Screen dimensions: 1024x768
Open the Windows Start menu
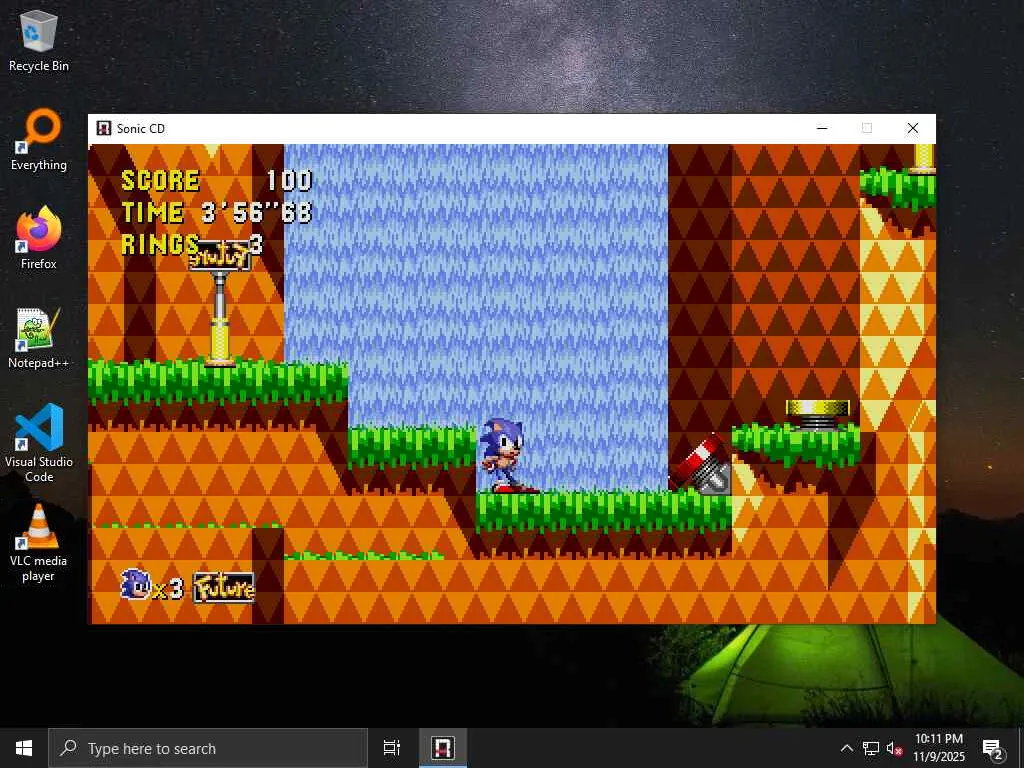(x=24, y=748)
